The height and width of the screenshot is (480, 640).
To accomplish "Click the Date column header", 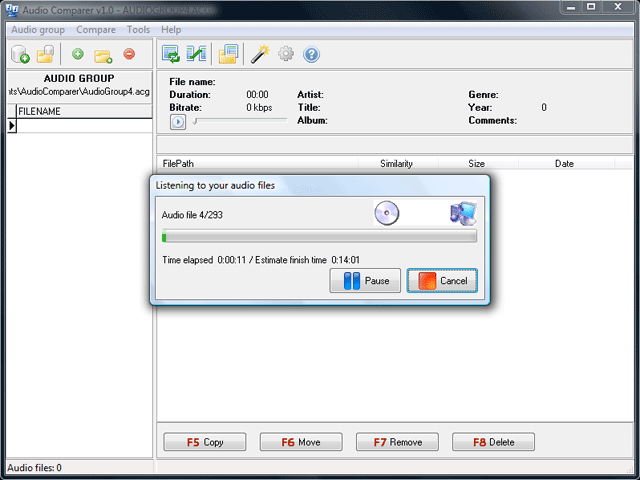I will [x=566, y=164].
